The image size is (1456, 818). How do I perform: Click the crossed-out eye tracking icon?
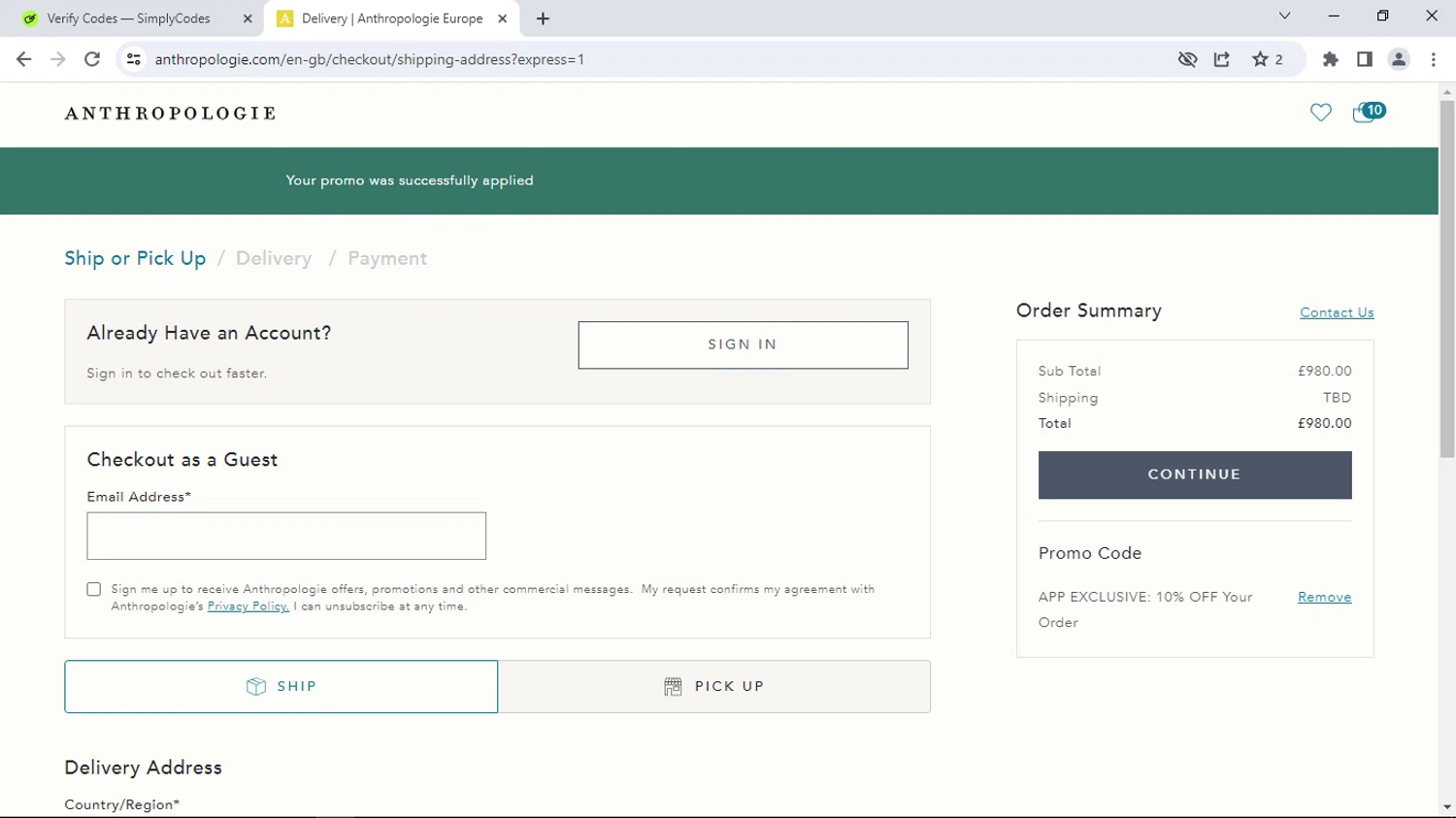(1187, 59)
